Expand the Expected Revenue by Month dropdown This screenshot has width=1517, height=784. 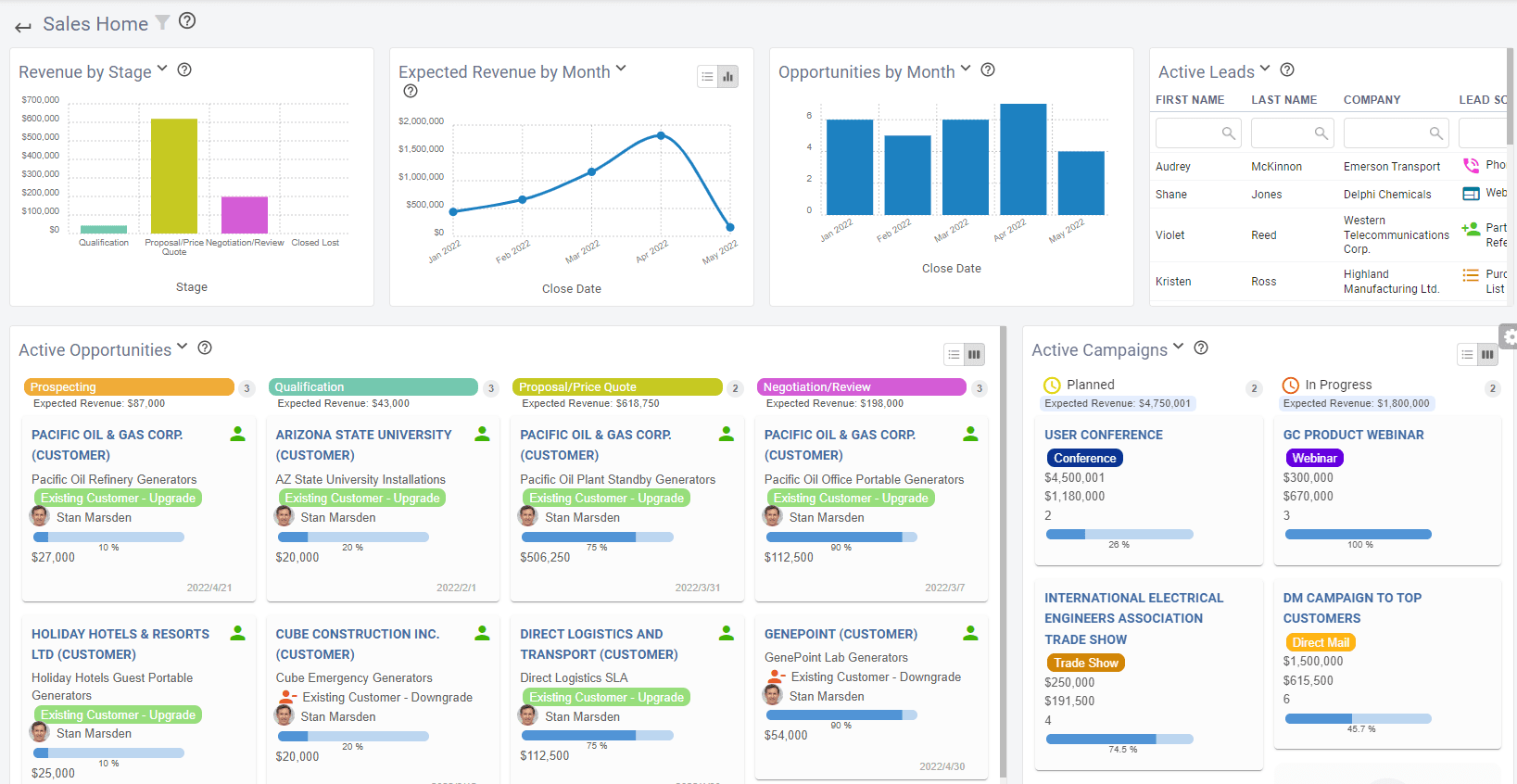pyautogui.click(x=621, y=69)
